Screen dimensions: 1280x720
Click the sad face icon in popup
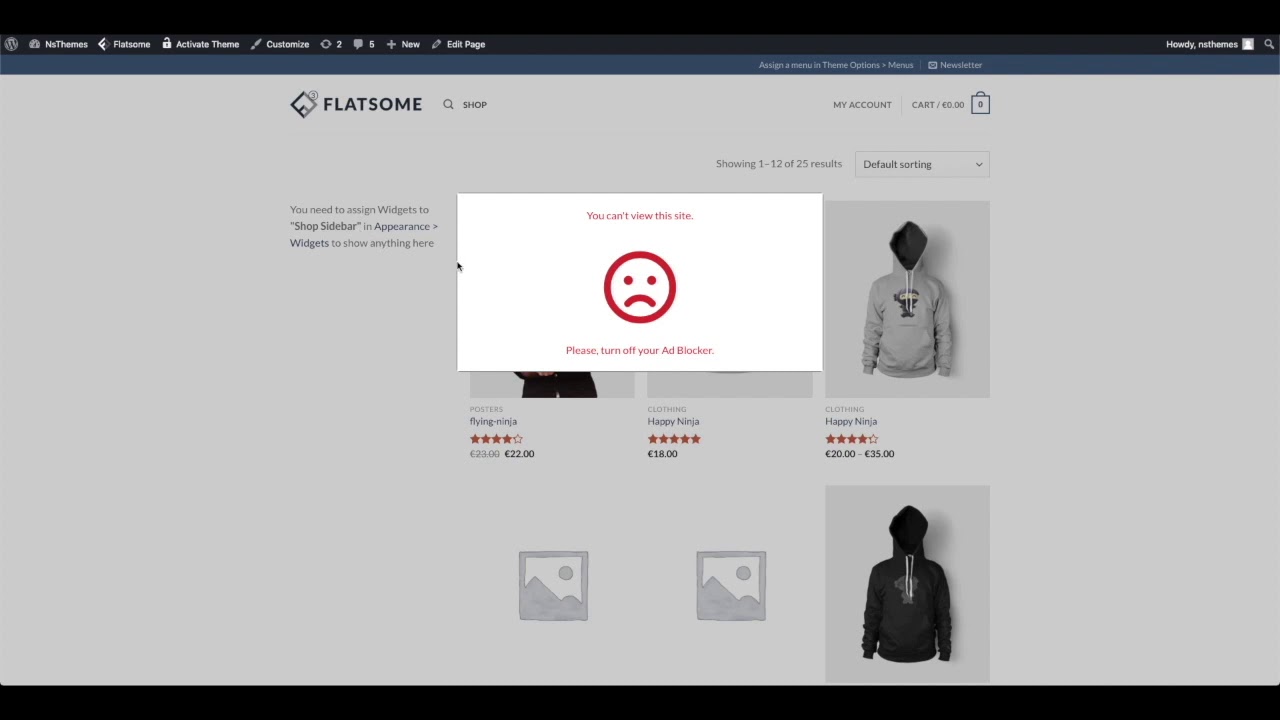pos(640,287)
